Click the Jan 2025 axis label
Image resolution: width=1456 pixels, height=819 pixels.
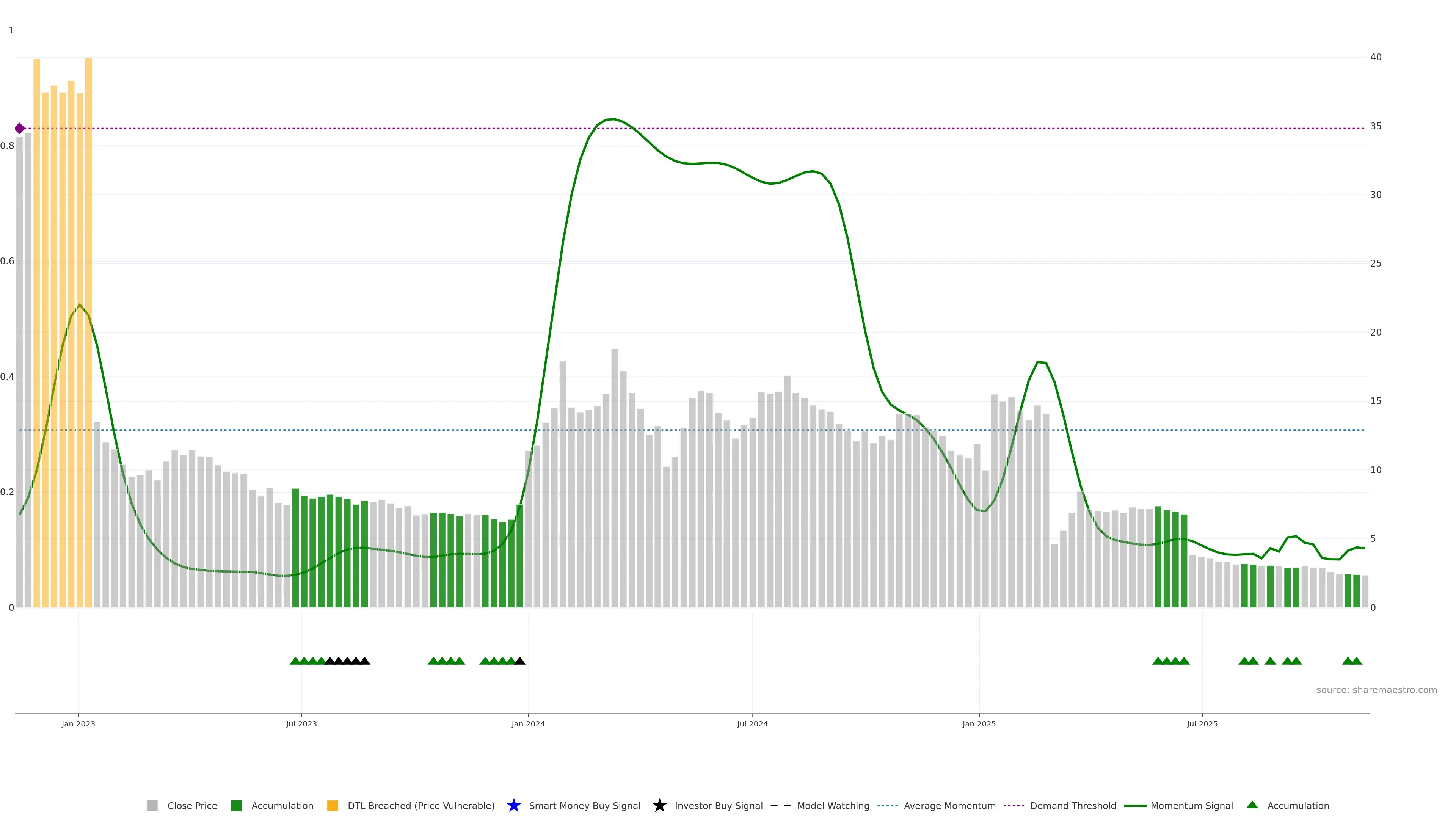pos(979,723)
